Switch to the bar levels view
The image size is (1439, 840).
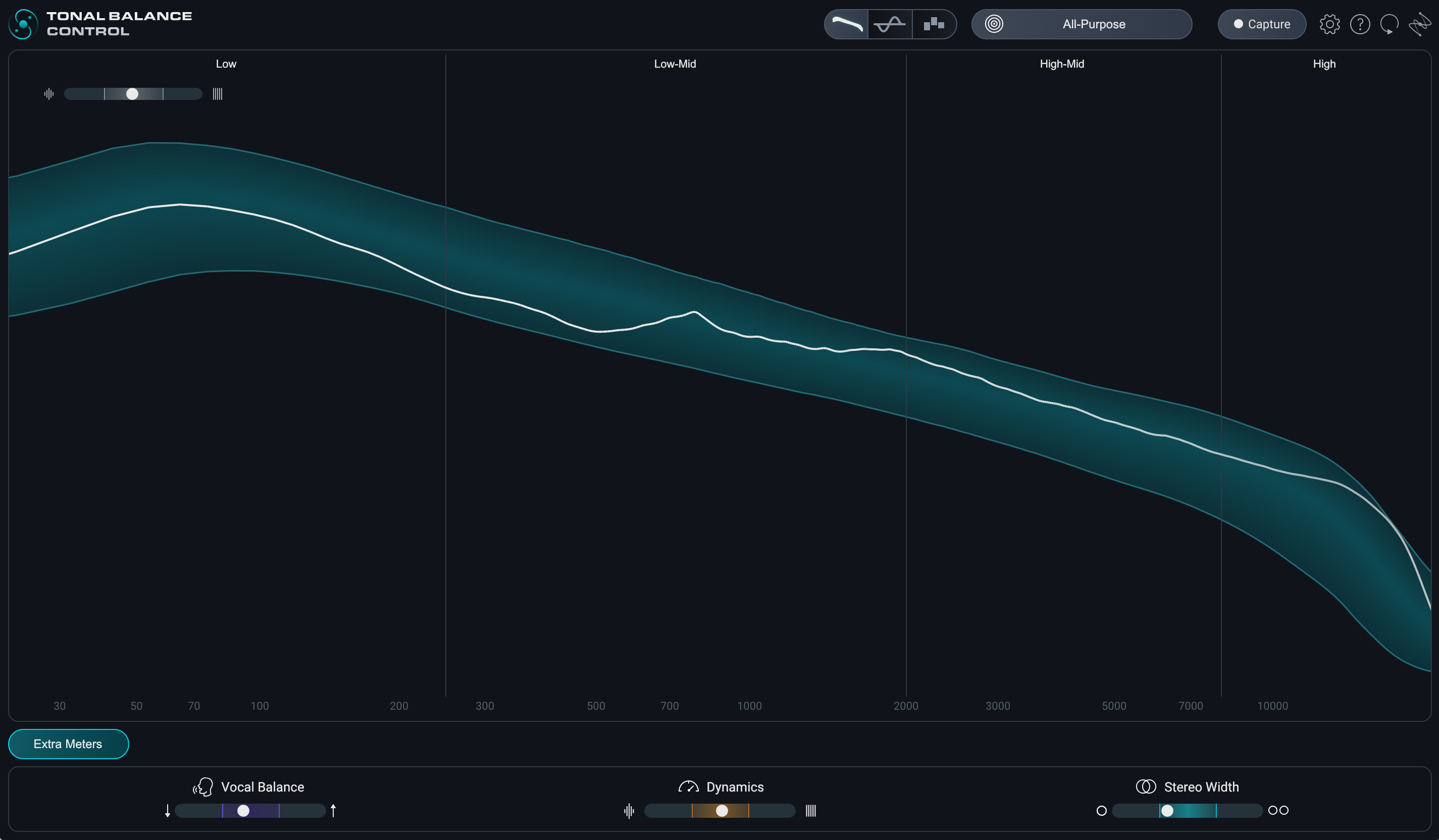click(x=934, y=24)
